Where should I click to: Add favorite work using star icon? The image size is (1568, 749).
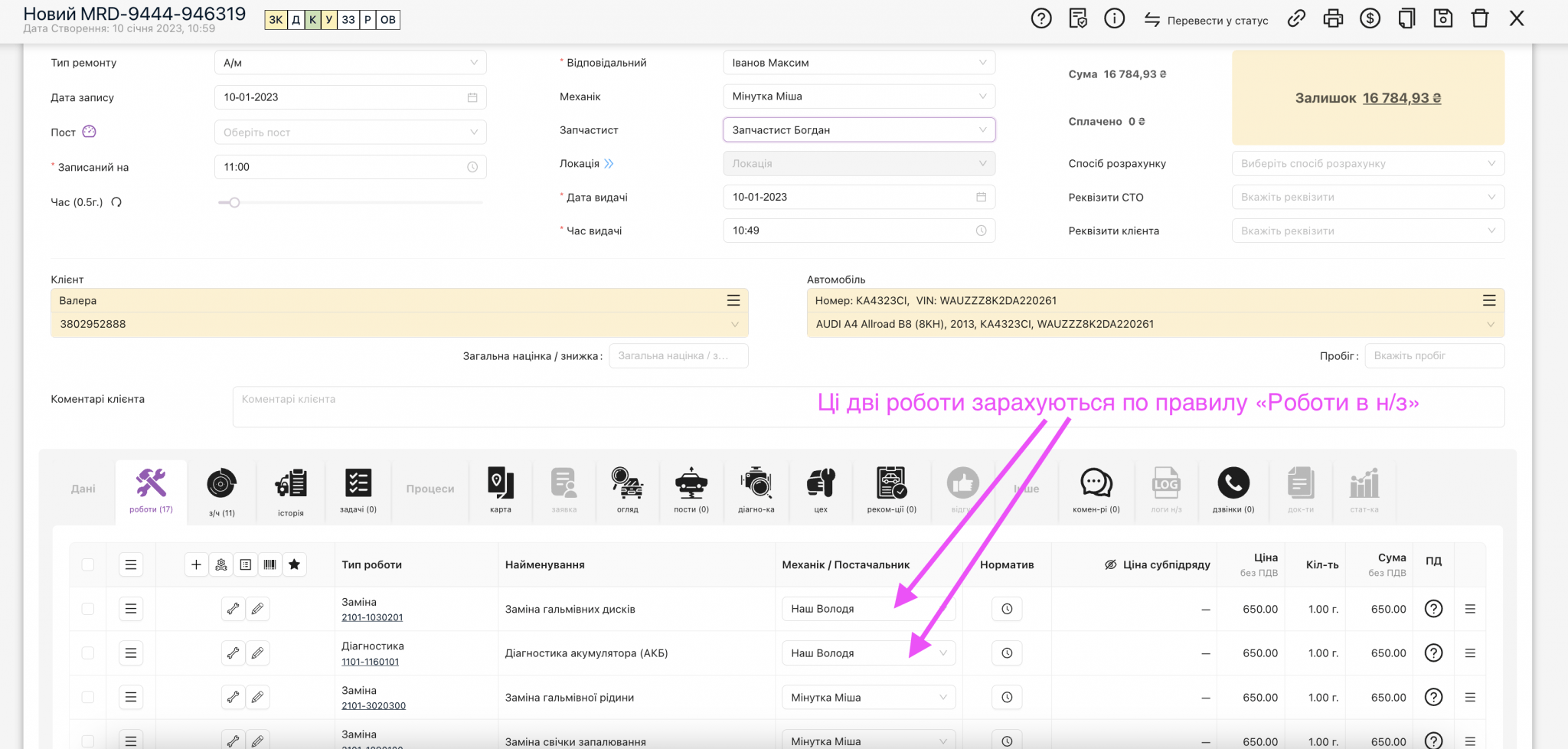click(294, 564)
